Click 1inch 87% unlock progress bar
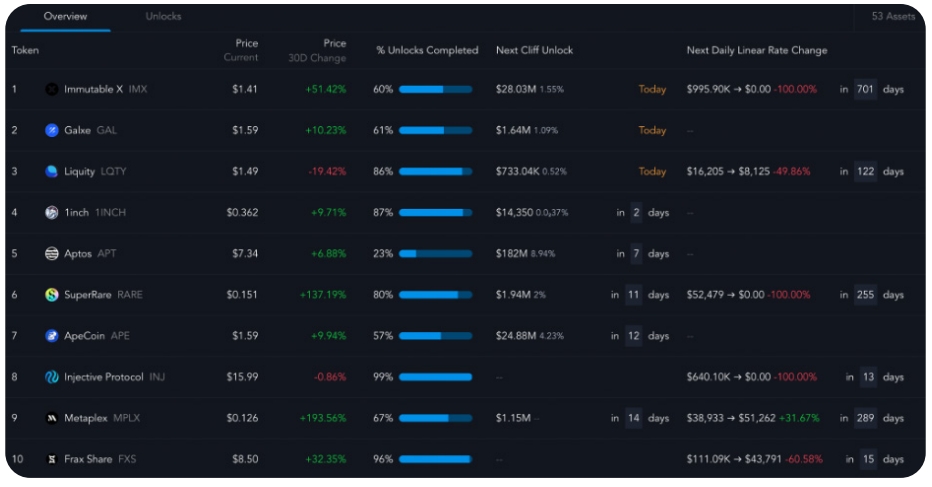 point(436,212)
